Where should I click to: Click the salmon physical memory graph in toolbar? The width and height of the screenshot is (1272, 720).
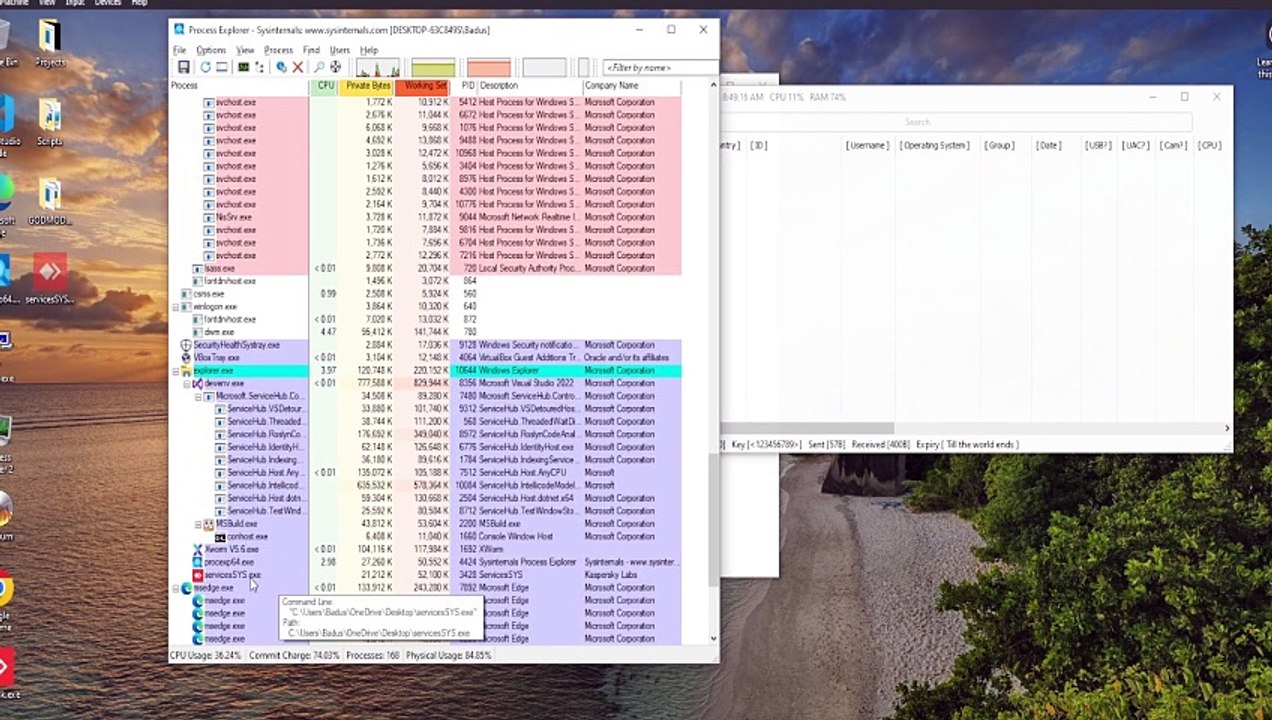tap(489, 68)
